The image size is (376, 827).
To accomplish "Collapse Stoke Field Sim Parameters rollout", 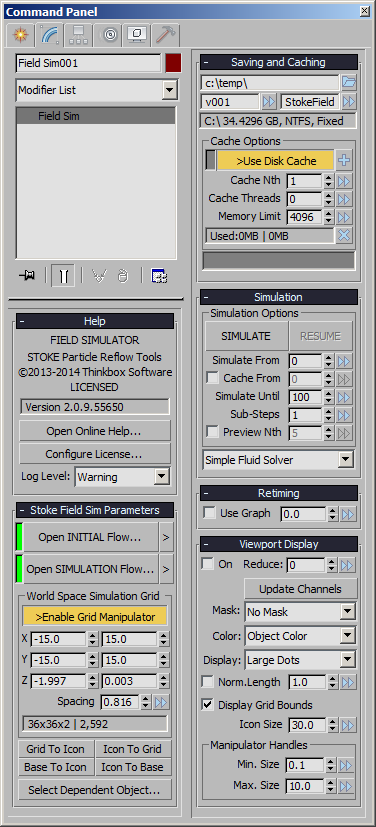I will coord(95,510).
